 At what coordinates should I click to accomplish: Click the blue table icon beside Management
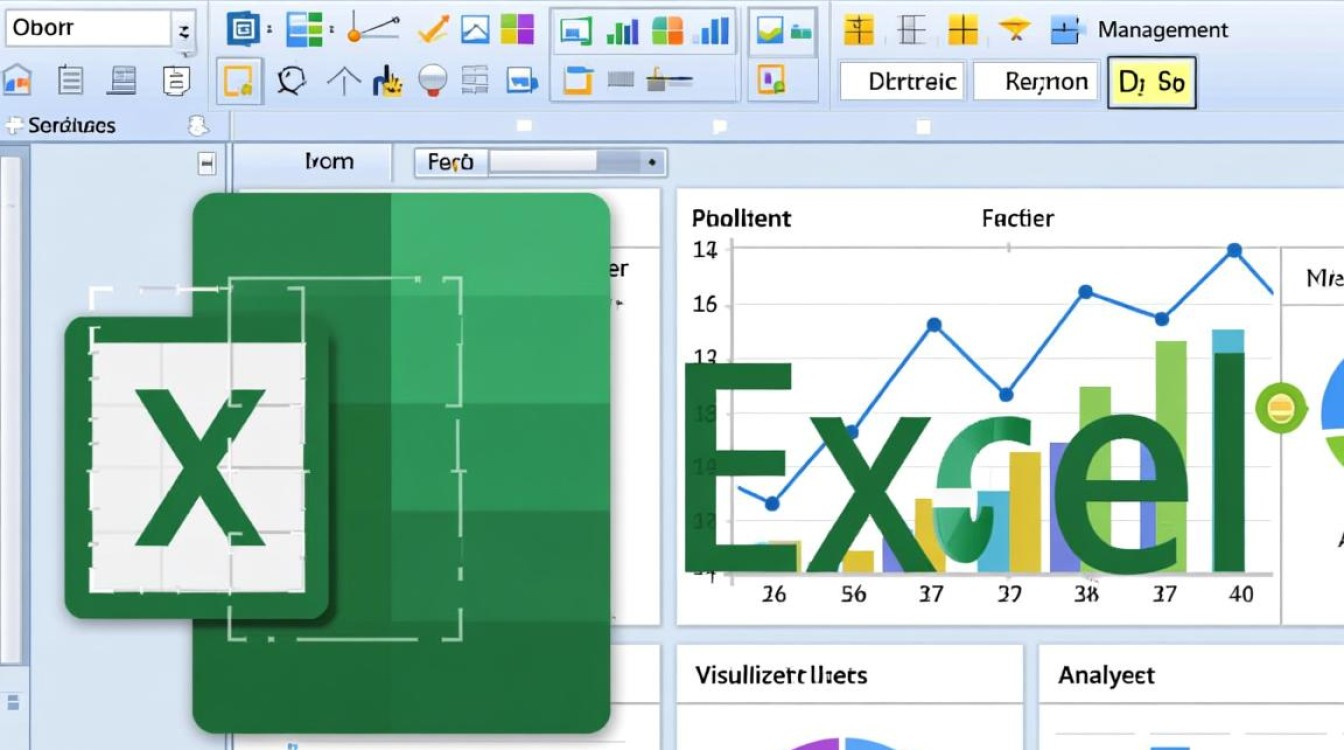[x=1067, y=30]
